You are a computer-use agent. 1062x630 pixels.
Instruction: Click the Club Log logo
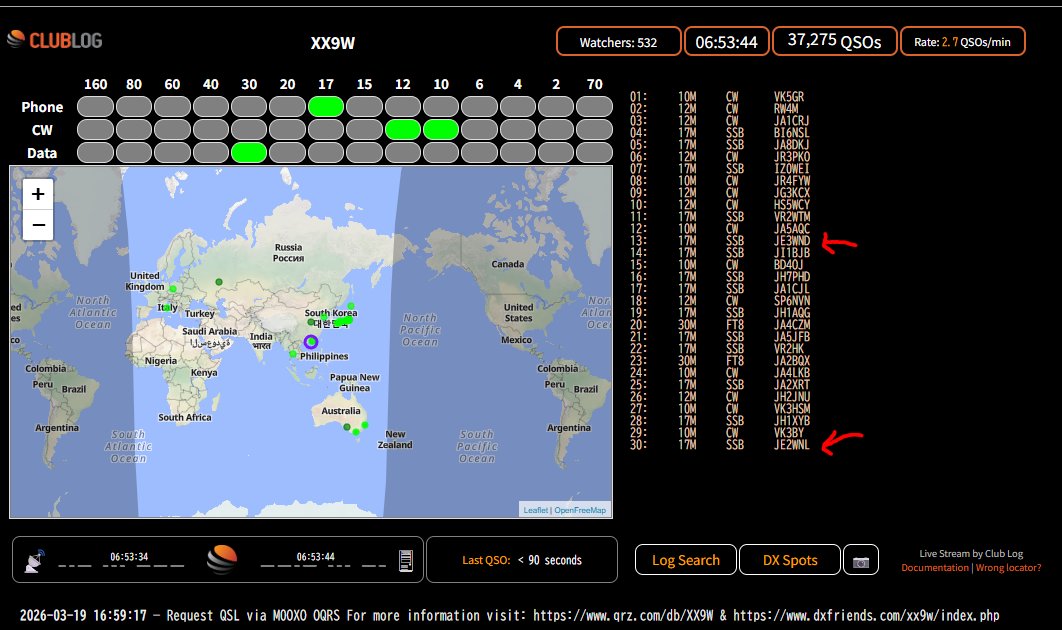55,40
